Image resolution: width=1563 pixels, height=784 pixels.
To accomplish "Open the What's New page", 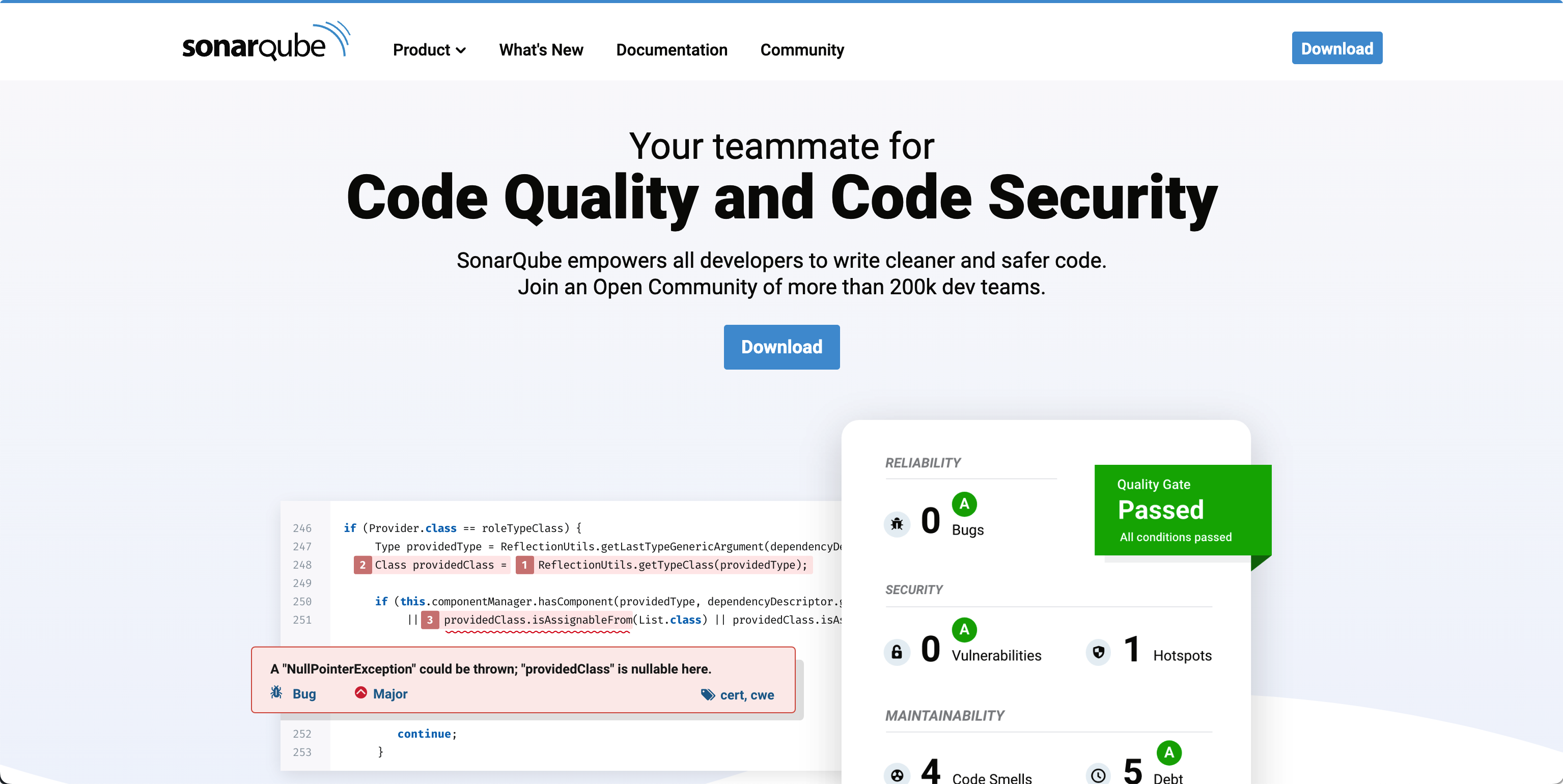I will 541,50.
